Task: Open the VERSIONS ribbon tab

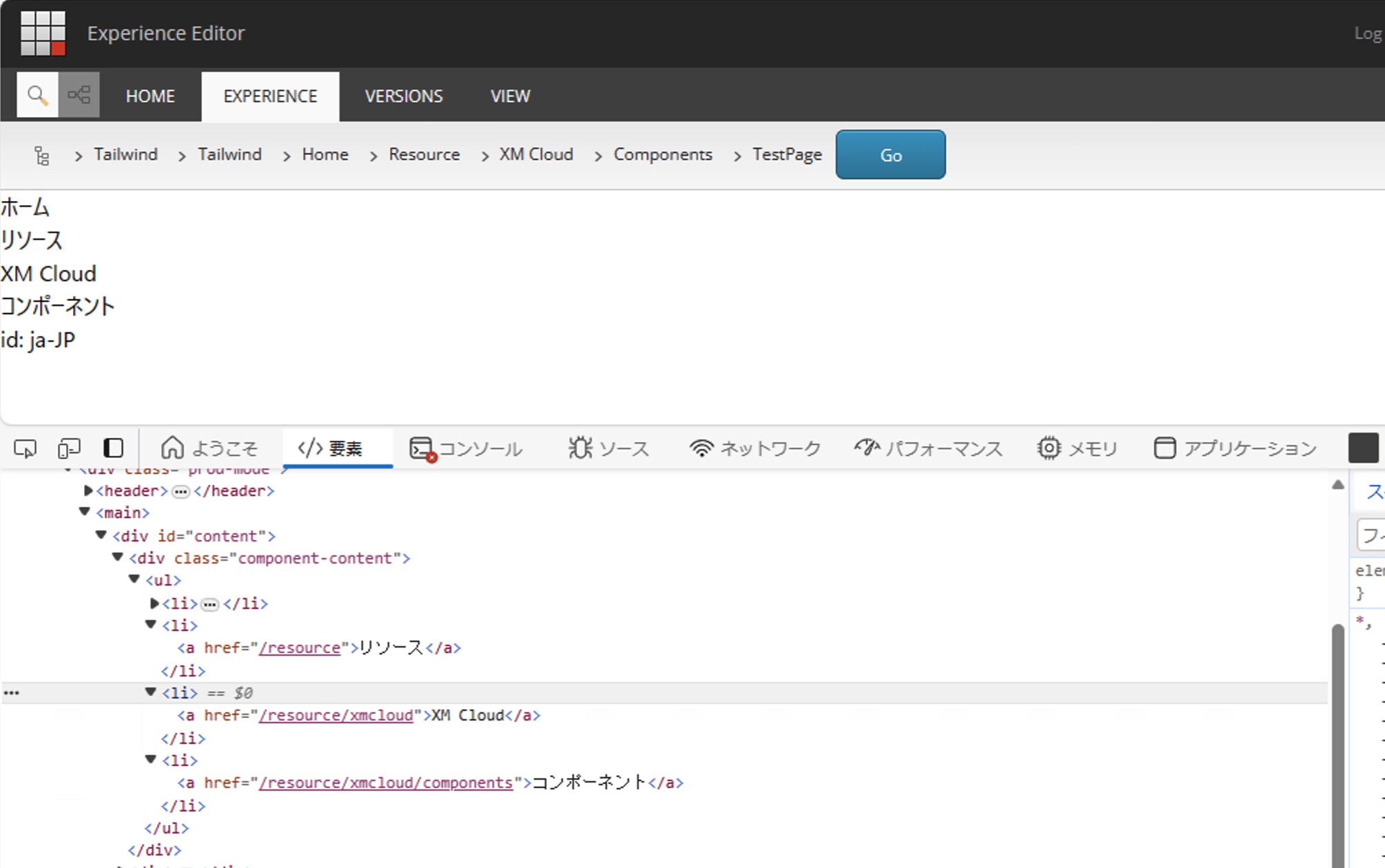Action: [x=404, y=96]
